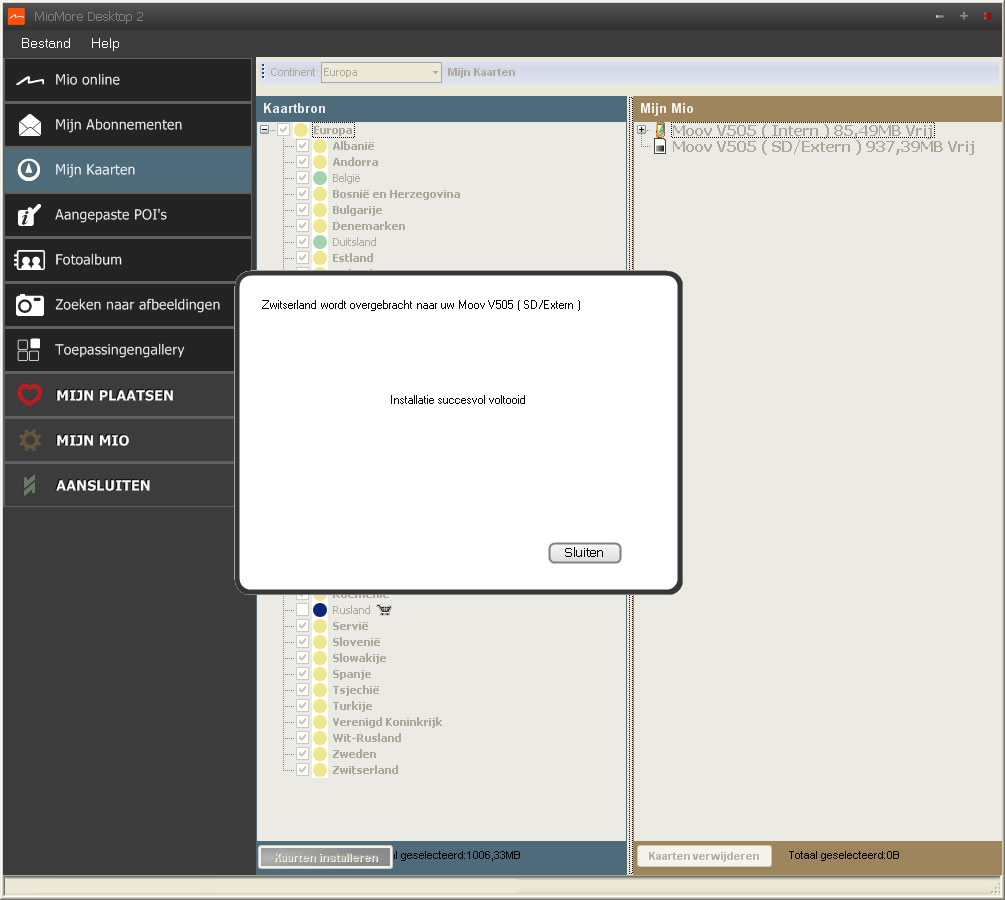Screen dimensions: 1005x900
Task: Click the Moov V505 SD/Extern card icon
Action: (x=660, y=147)
